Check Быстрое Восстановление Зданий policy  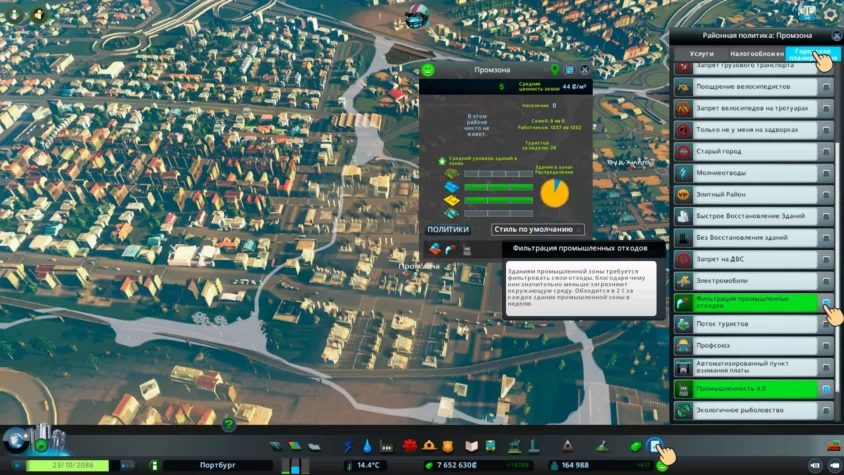pyautogui.click(x=826, y=216)
